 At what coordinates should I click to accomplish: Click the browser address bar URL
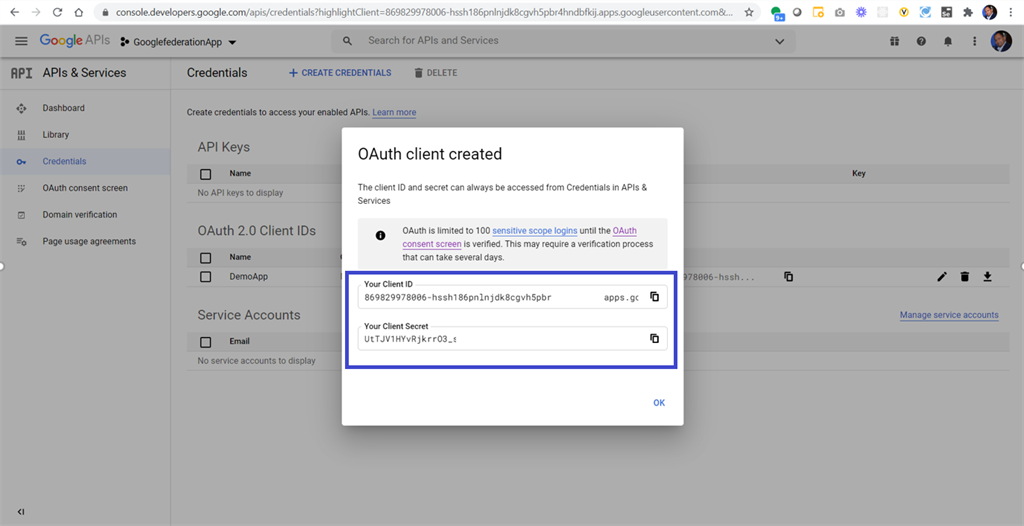tap(424, 12)
